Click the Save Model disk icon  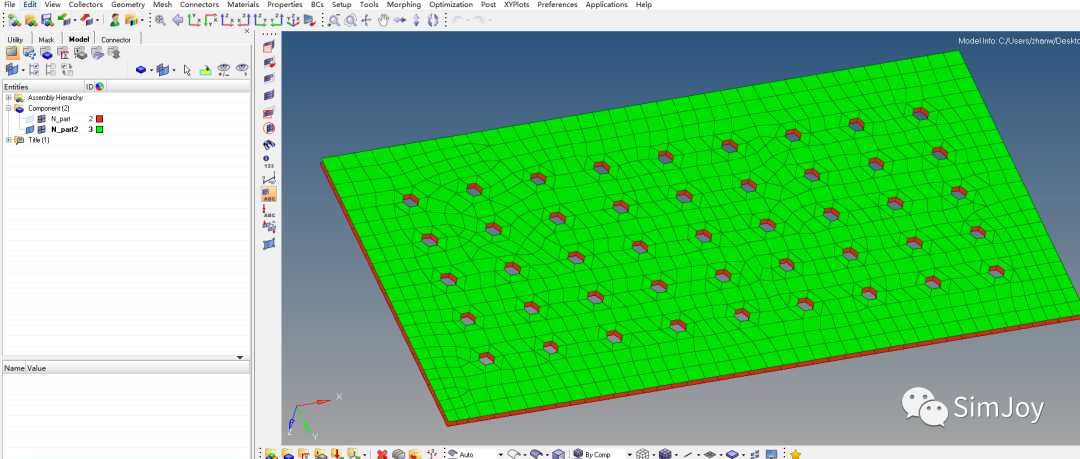coord(47,20)
